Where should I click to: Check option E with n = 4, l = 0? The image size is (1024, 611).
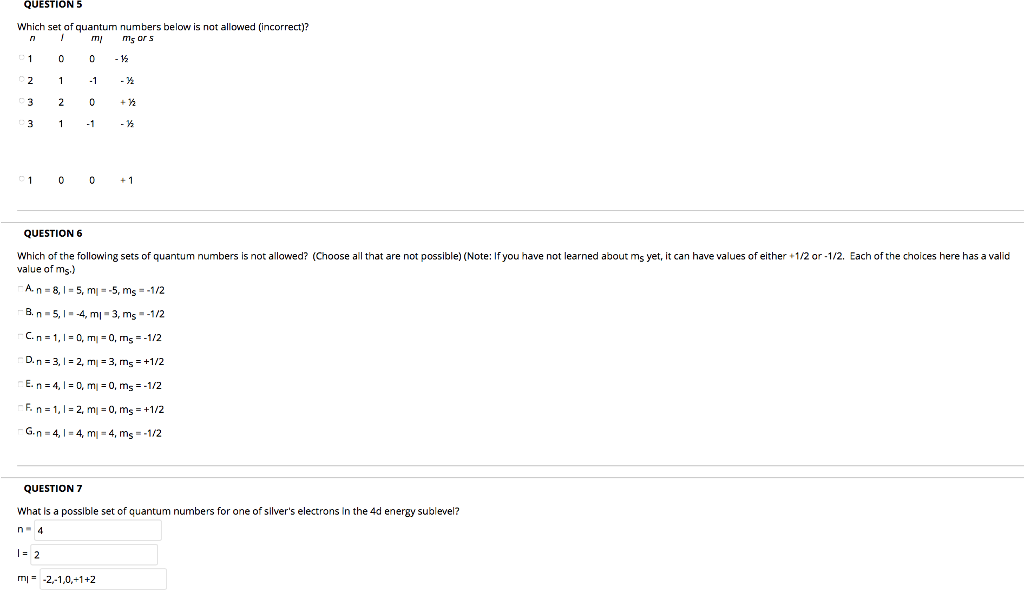tap(22, 385)
